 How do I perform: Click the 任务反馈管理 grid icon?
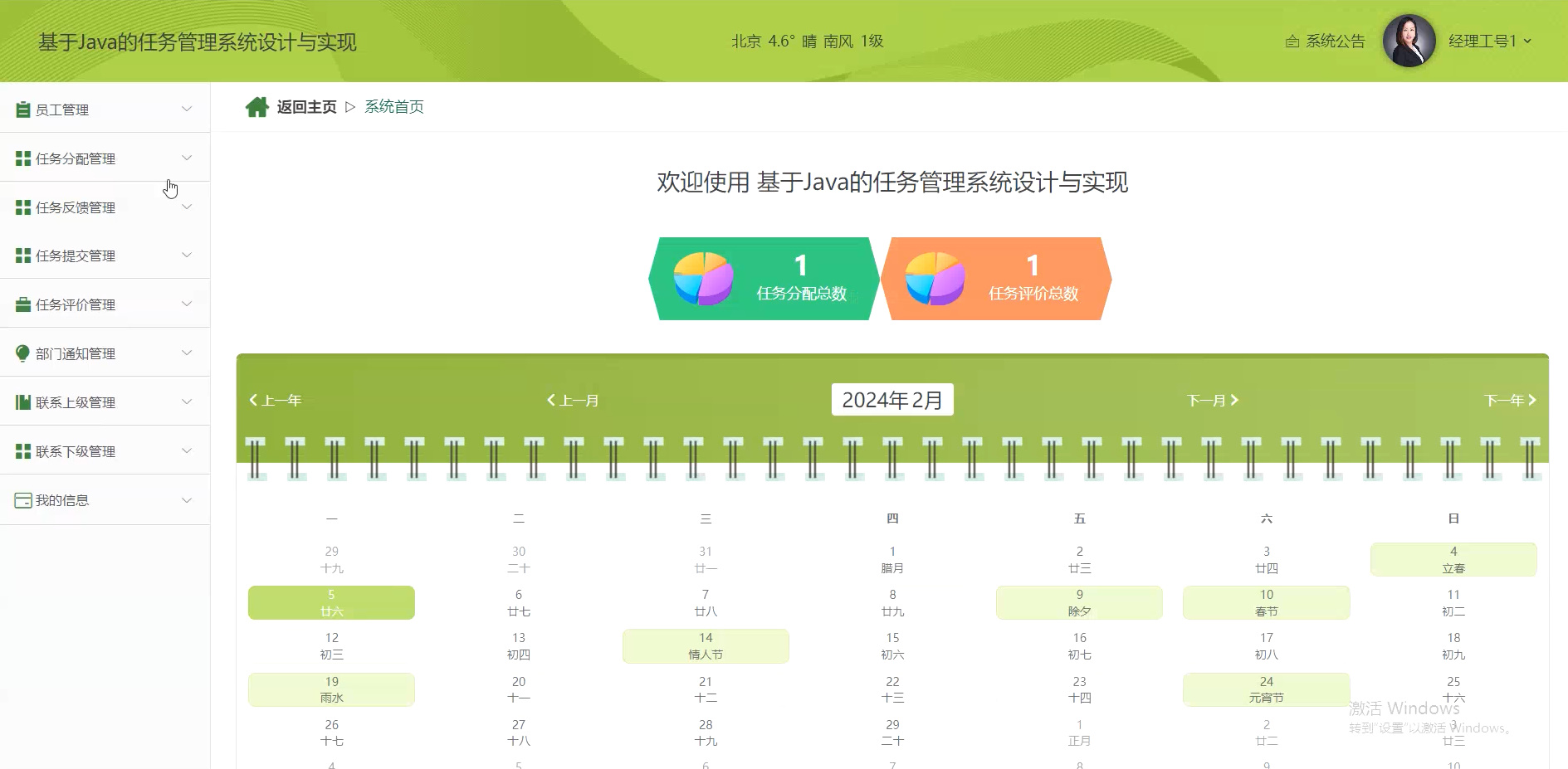point(23,207)
